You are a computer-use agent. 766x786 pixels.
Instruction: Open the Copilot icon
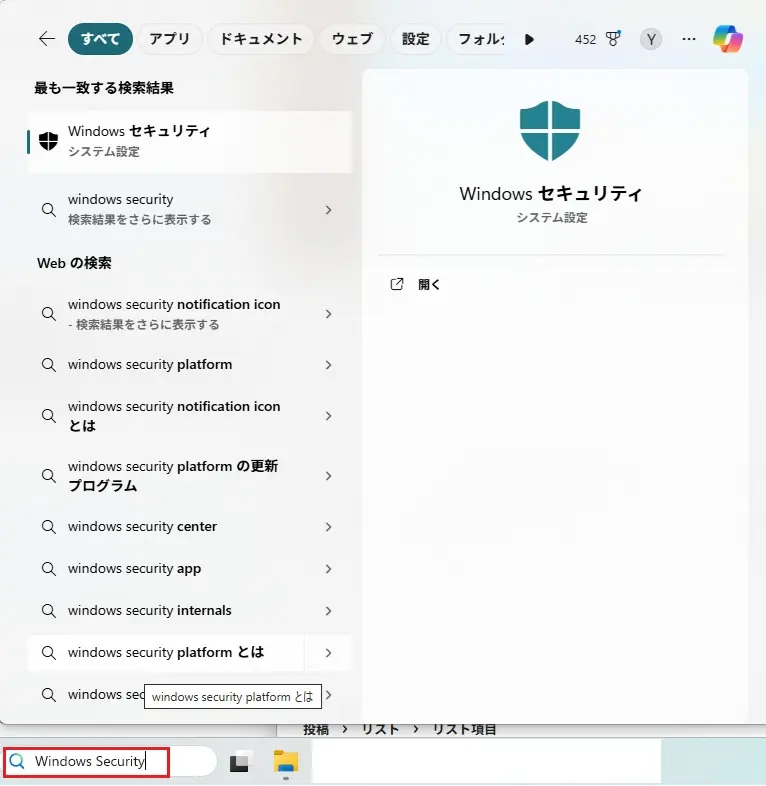coord(727,39)
